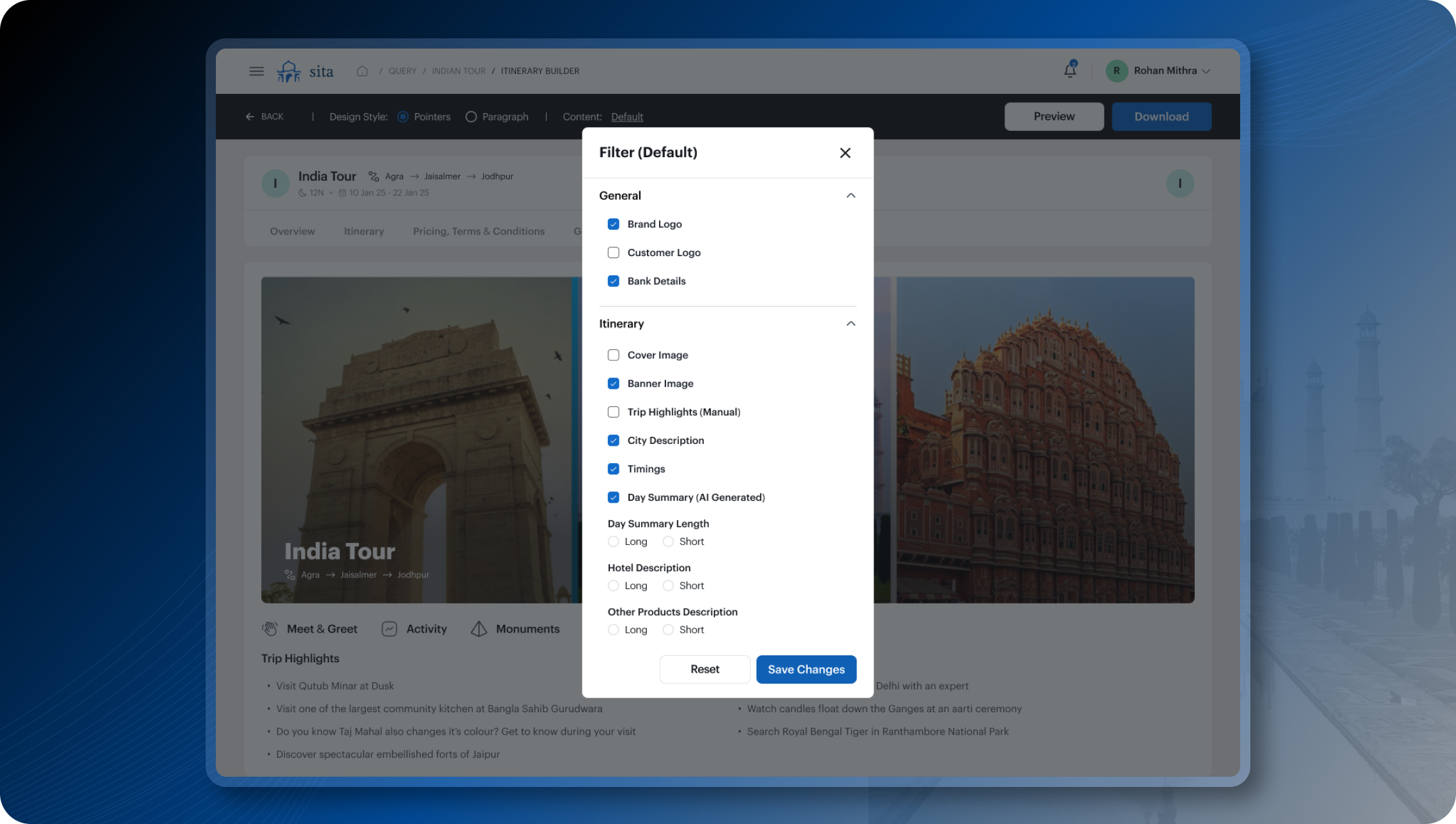The width and height of the screenshot is (1456, 824).
Task: Click the Download button
Action: 1162,117
